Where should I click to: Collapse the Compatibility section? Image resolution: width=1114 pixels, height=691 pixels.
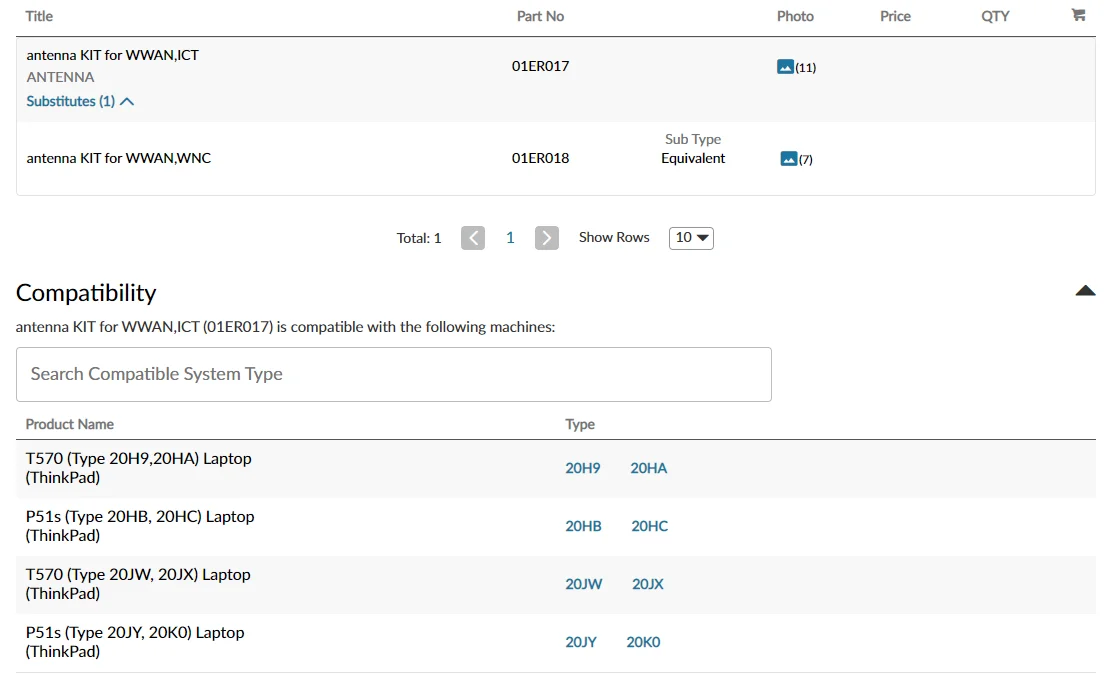[1085, 291]
